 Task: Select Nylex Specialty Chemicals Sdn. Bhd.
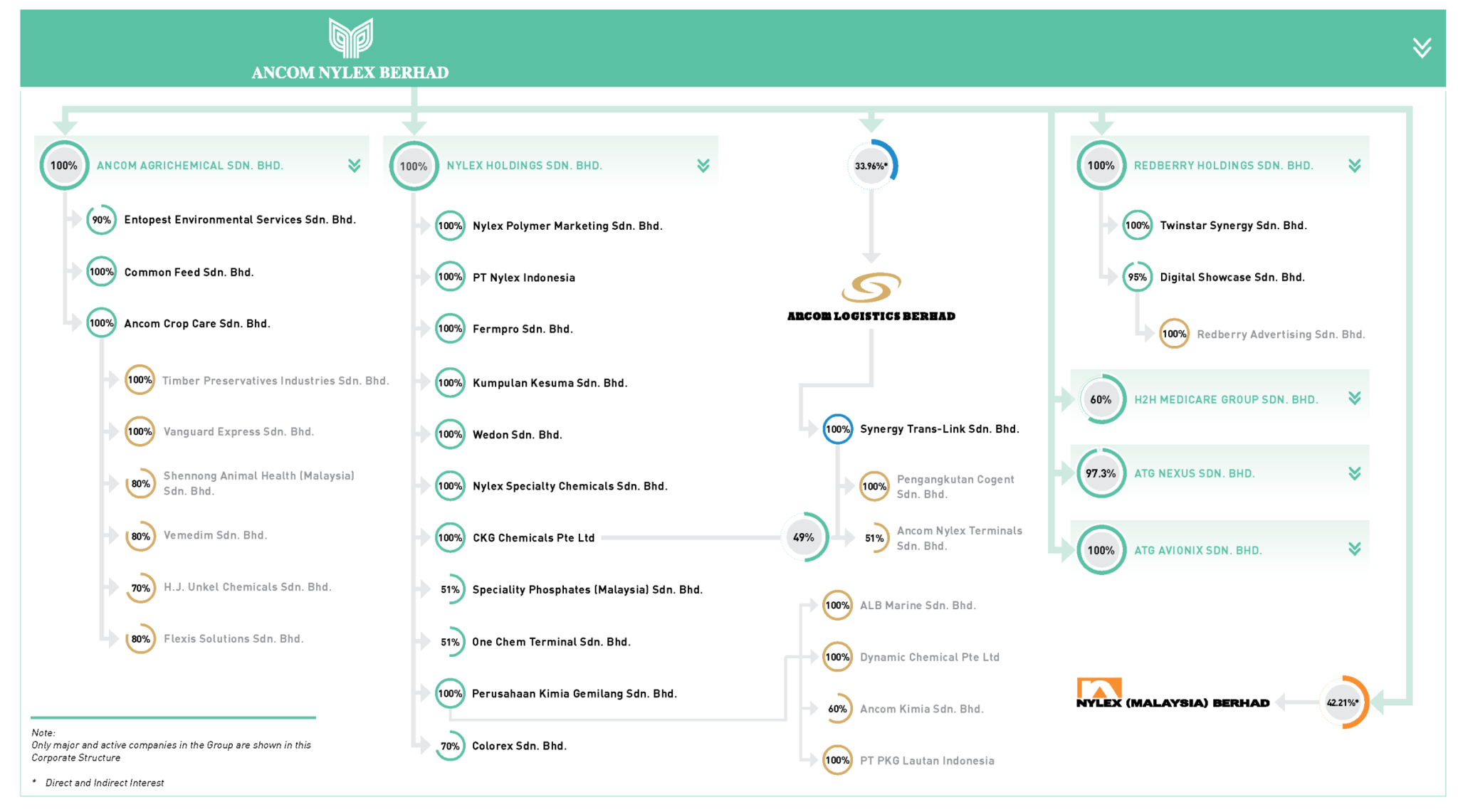click(570, 487)
